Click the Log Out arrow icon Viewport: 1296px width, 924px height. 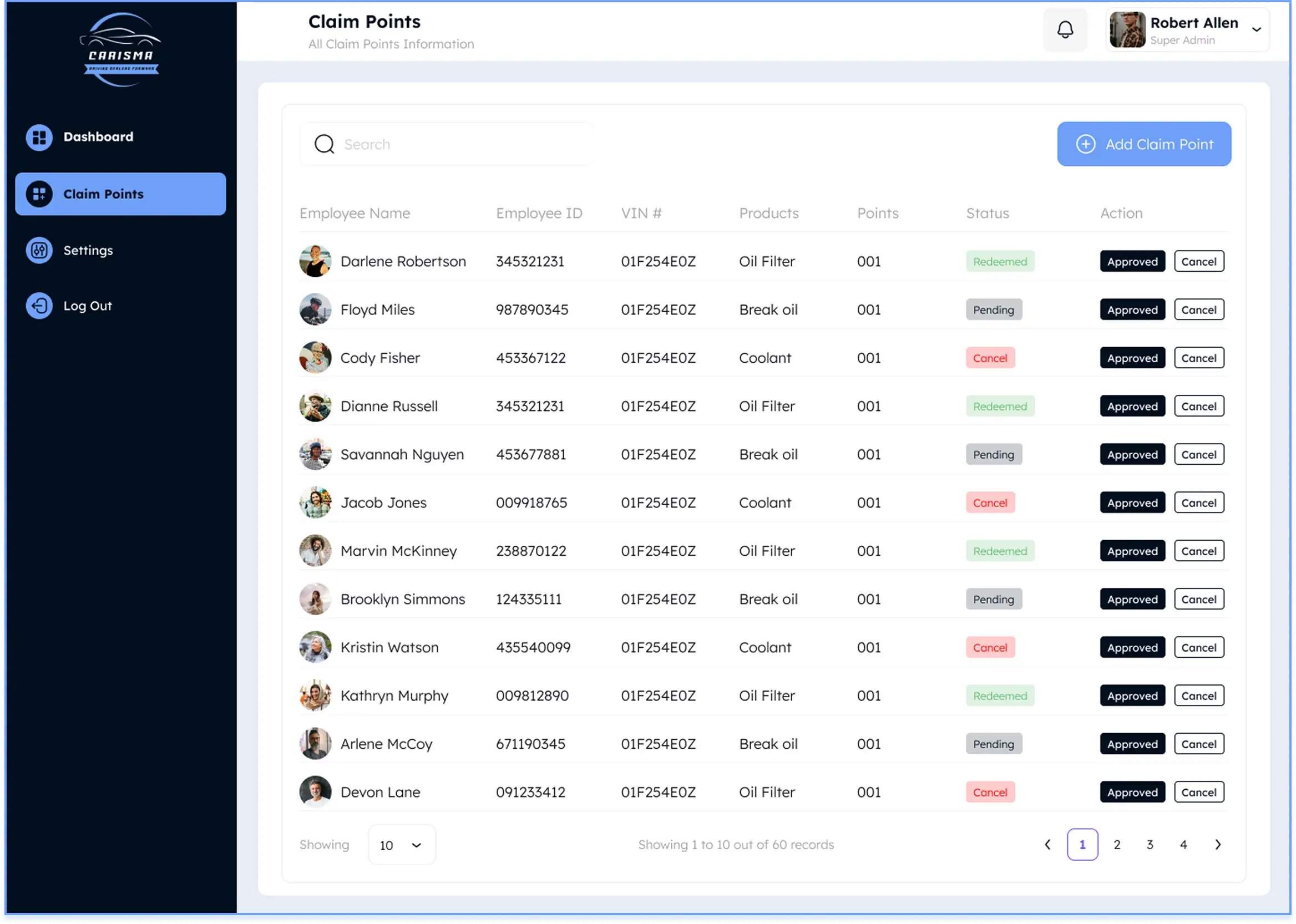[39, 306]
